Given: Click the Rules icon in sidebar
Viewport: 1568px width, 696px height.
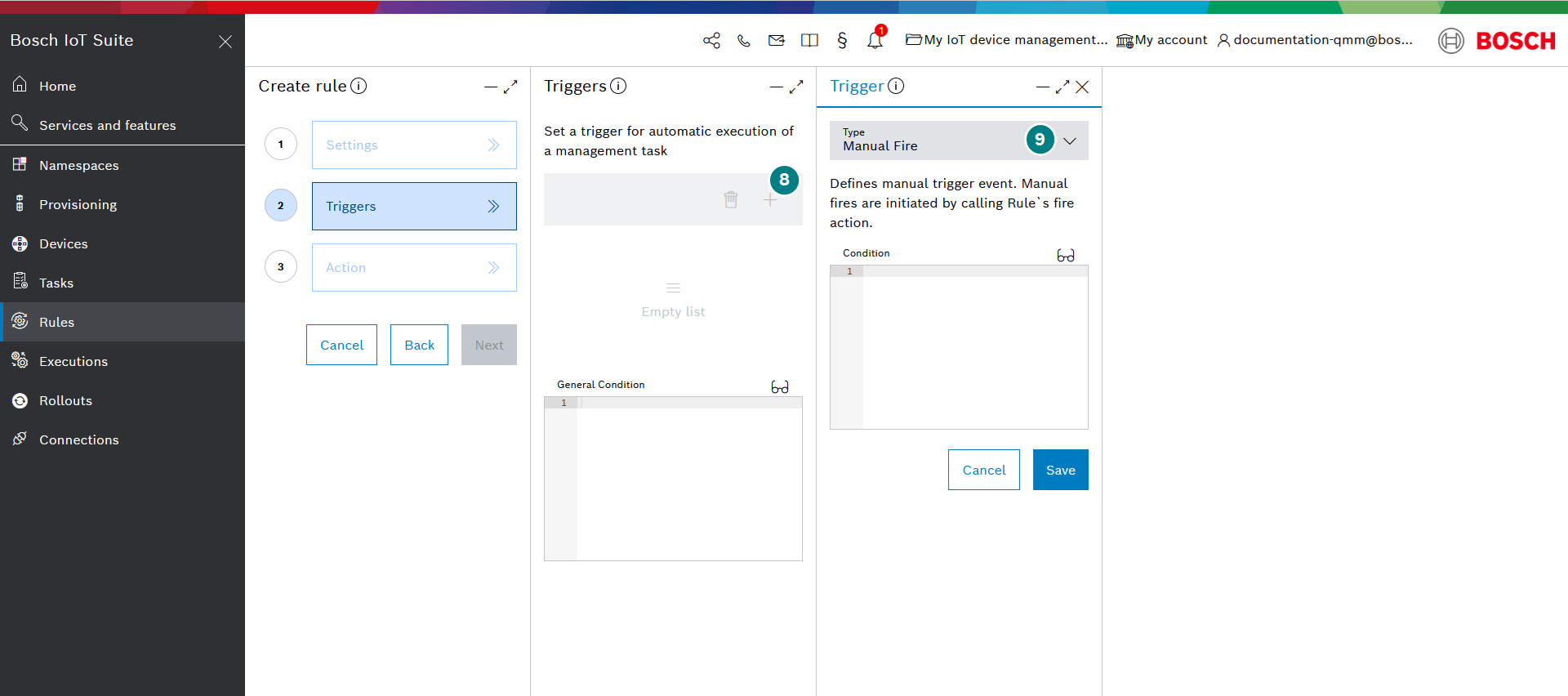Looking at the screenshot, I should tap(20, 321).
